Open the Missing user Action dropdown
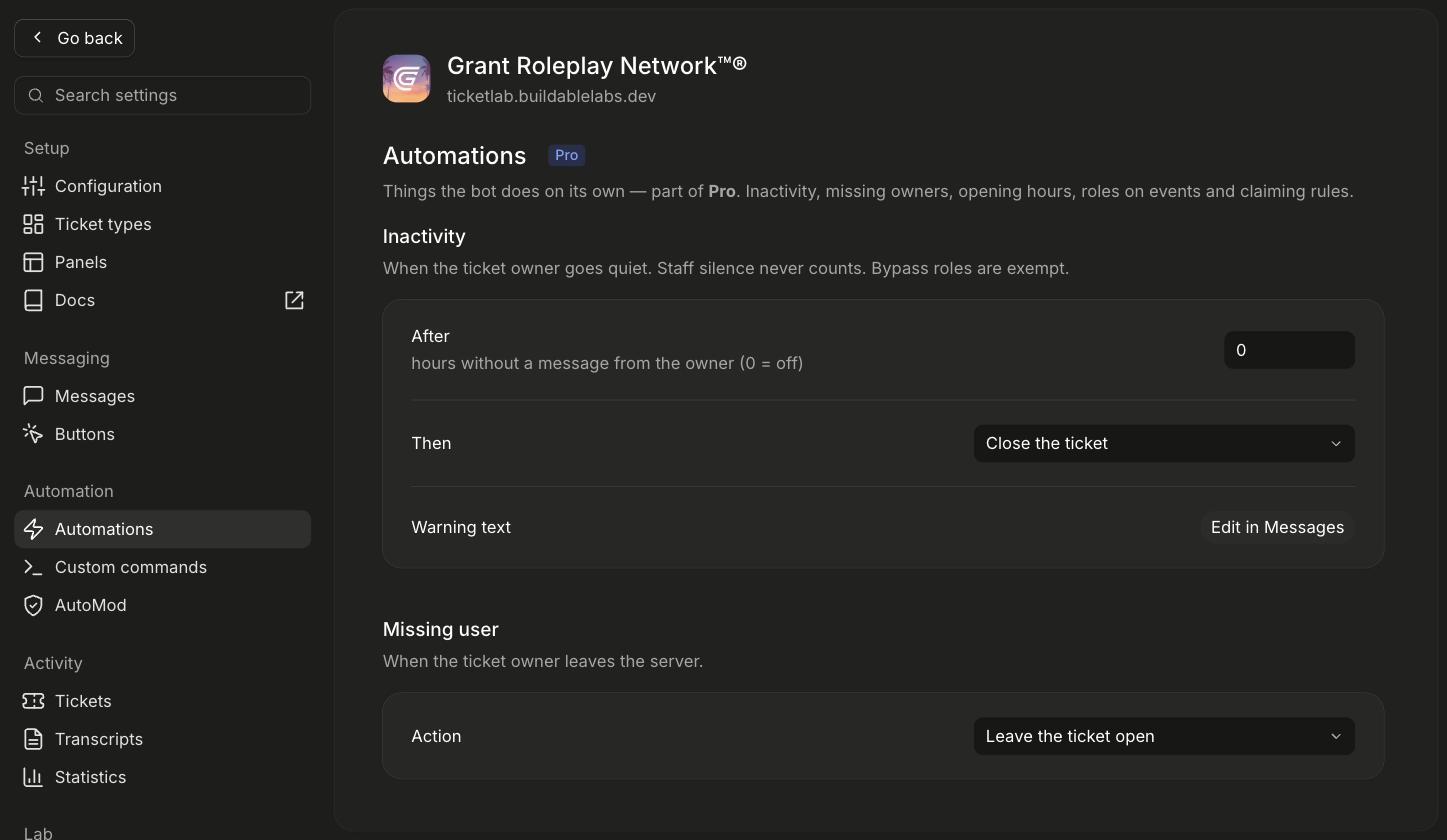The image size is (1447, 840). coord(1164,736)
